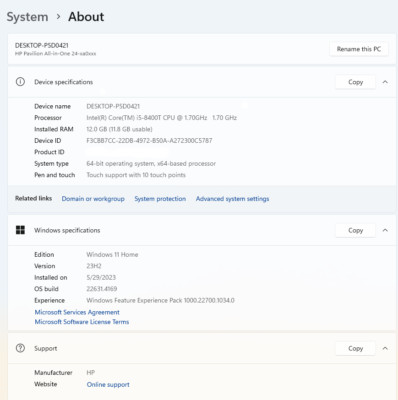Click the Support section heading
The image size is (398, 400).
(x=46, y=348)
